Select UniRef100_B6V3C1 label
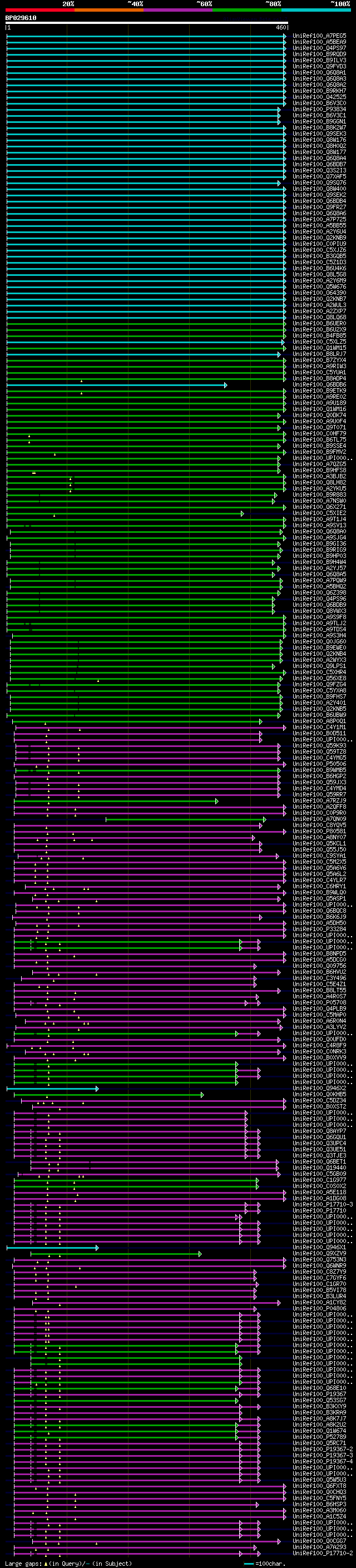 click(319, 116)
